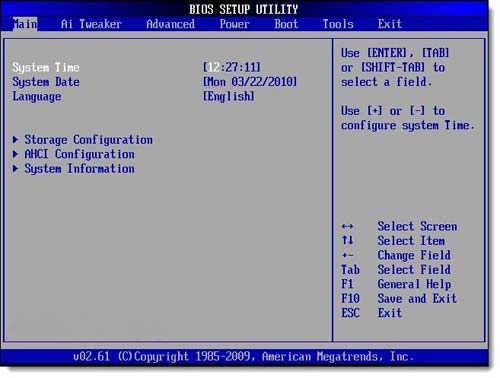
Task: Highlight the System Time label
Action: click(x=46, y=67)
